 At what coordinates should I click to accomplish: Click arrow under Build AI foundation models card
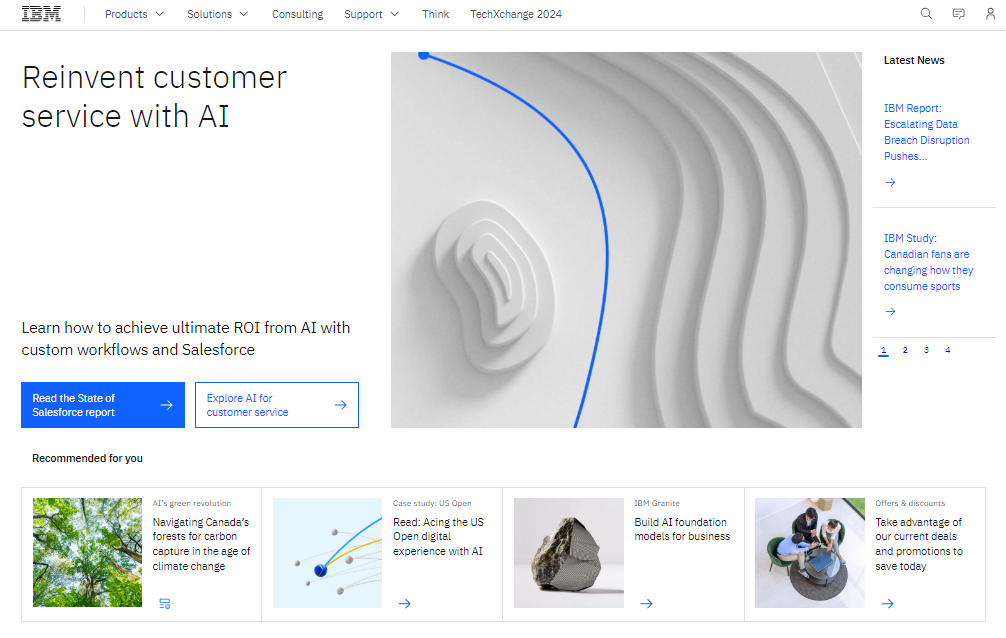coord(646,603)
